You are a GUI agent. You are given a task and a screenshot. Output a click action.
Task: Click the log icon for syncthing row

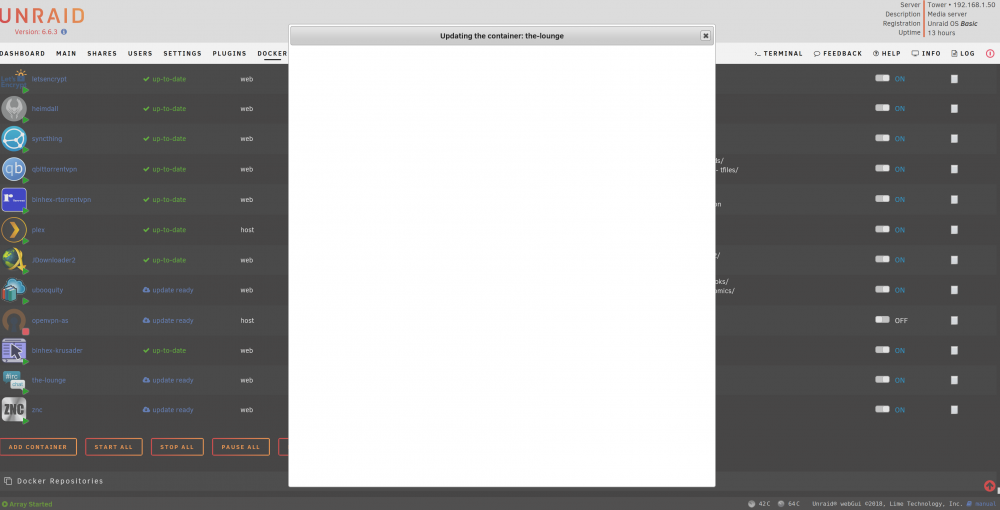954,138
